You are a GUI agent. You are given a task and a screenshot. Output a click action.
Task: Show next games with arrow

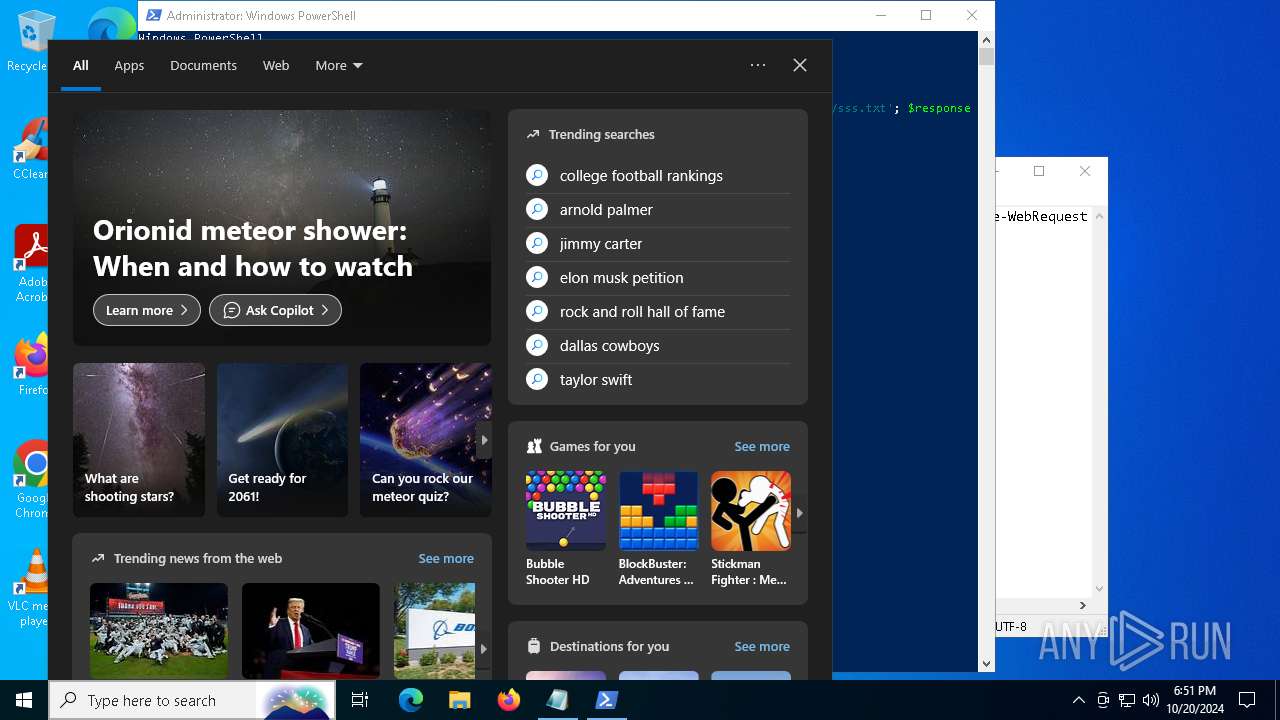(x=799, y=513)
